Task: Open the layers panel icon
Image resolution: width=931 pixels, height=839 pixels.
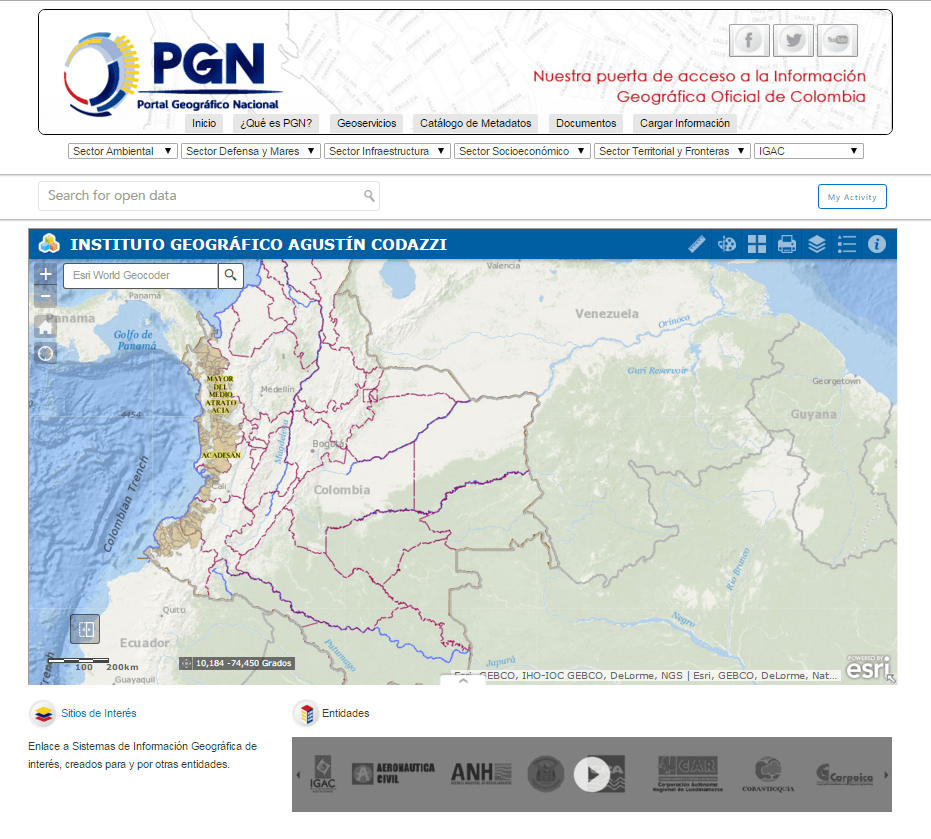Action: click(x=817, y=243)
